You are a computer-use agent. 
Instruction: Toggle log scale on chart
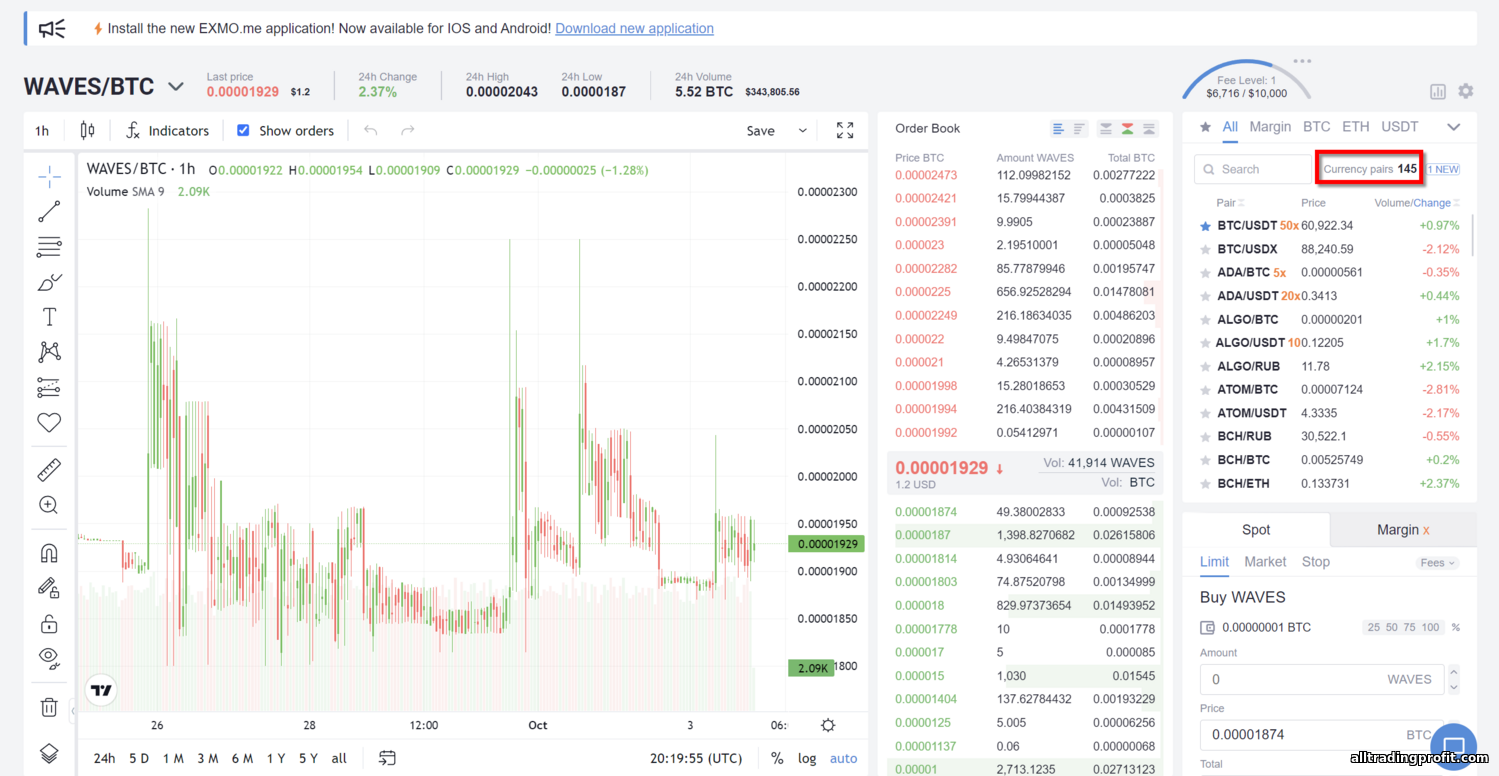[x=807, y=758]
